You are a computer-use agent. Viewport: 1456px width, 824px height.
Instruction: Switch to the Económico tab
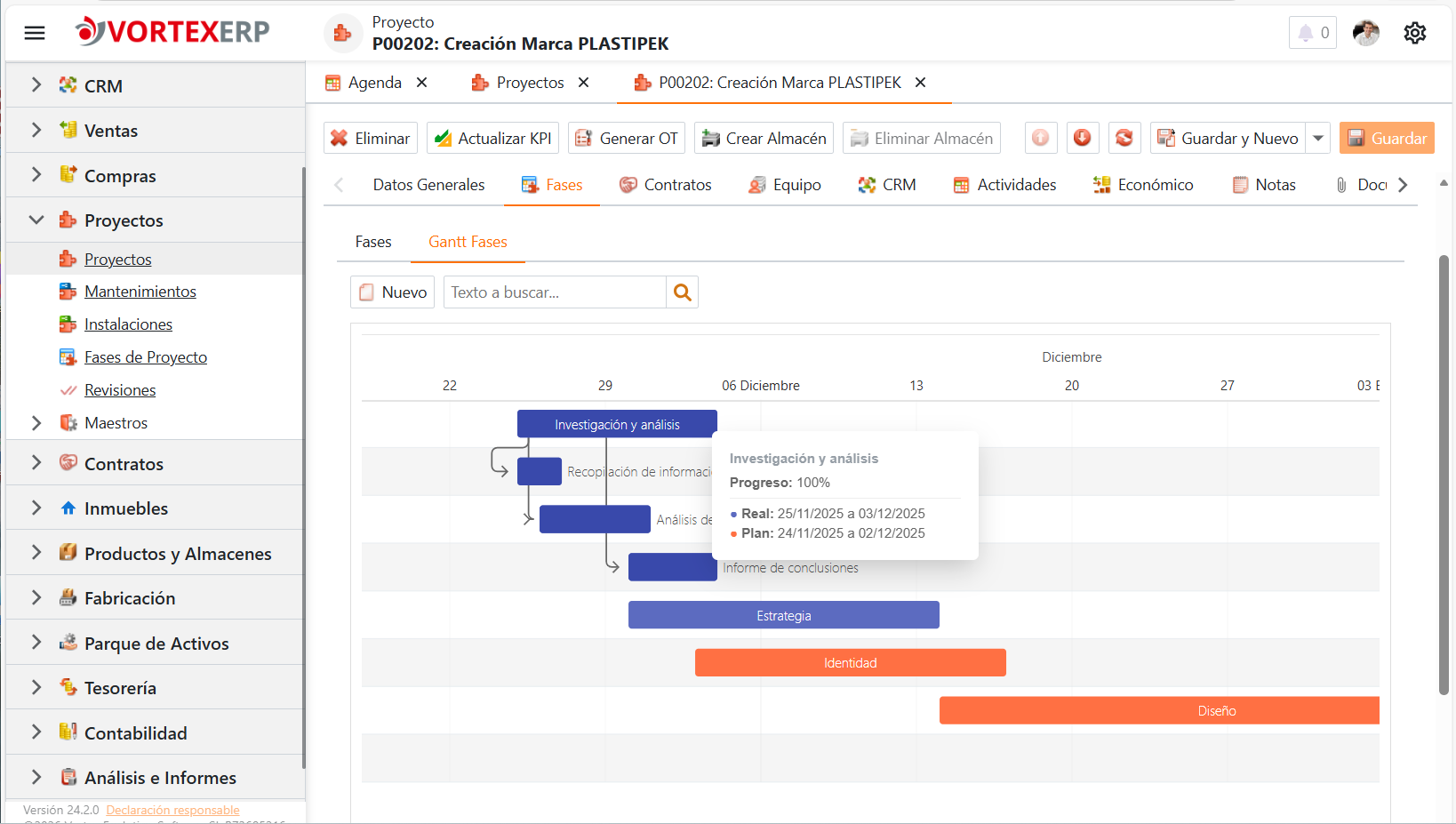pyautogui.click(x=1142, y=185)
